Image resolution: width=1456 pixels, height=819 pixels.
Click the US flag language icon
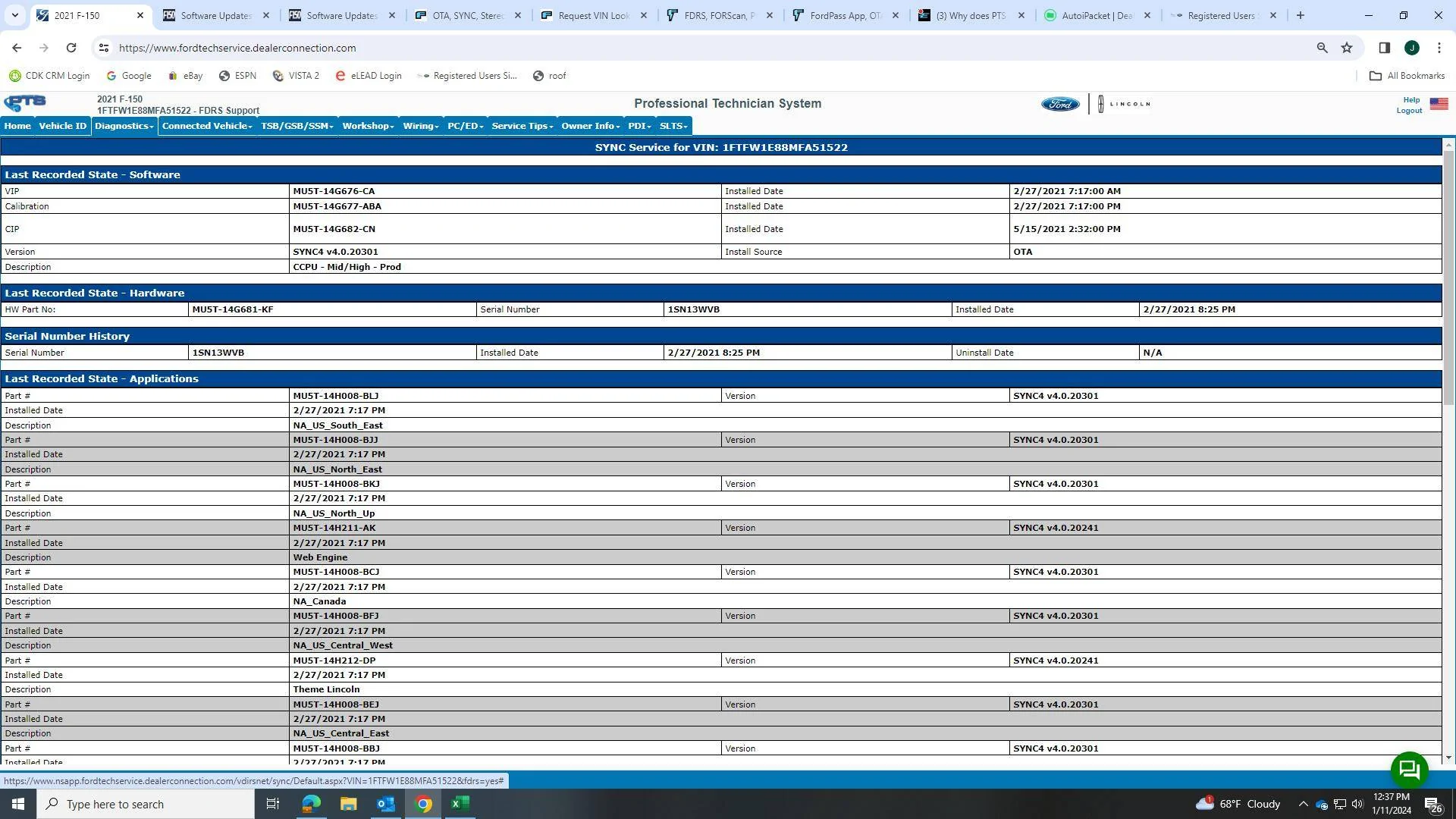(x=1439, y=104)
